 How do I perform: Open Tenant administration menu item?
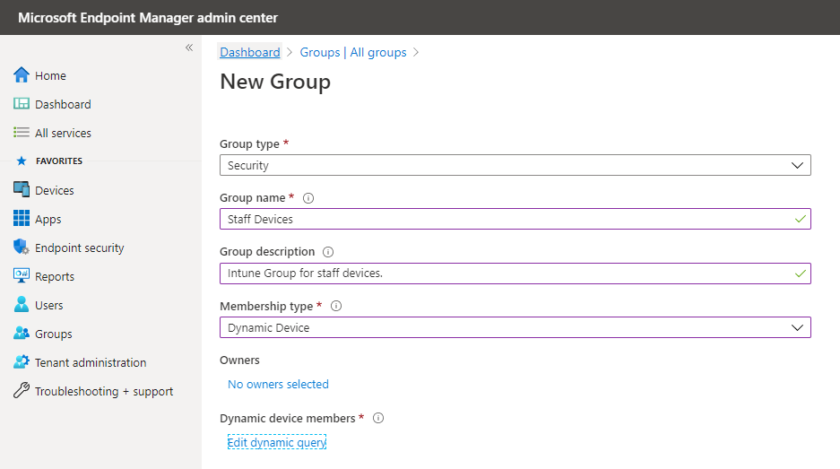tap(90, 362)
